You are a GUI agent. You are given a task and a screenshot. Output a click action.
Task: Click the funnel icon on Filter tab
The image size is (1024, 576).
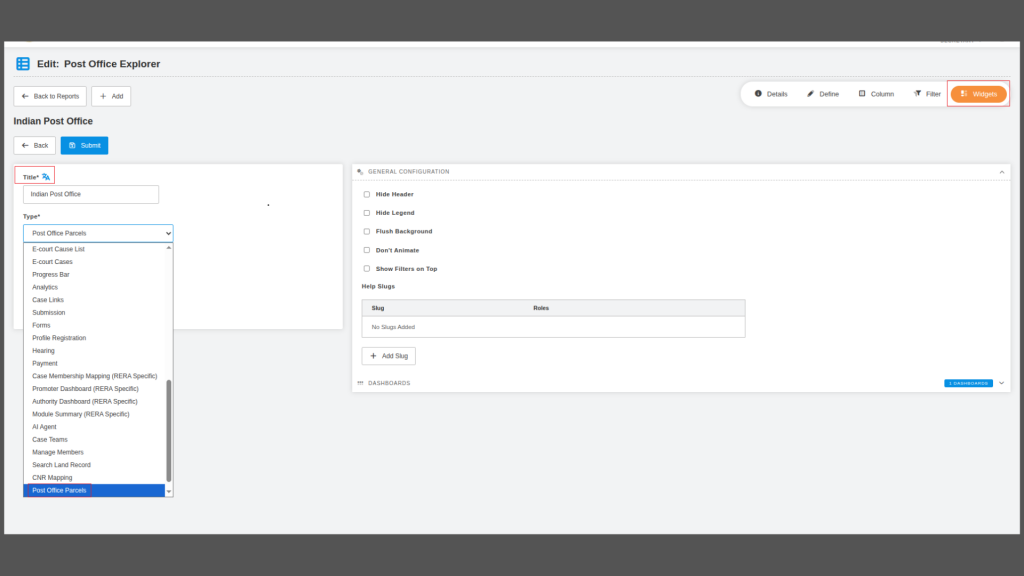tap(917, 94)
